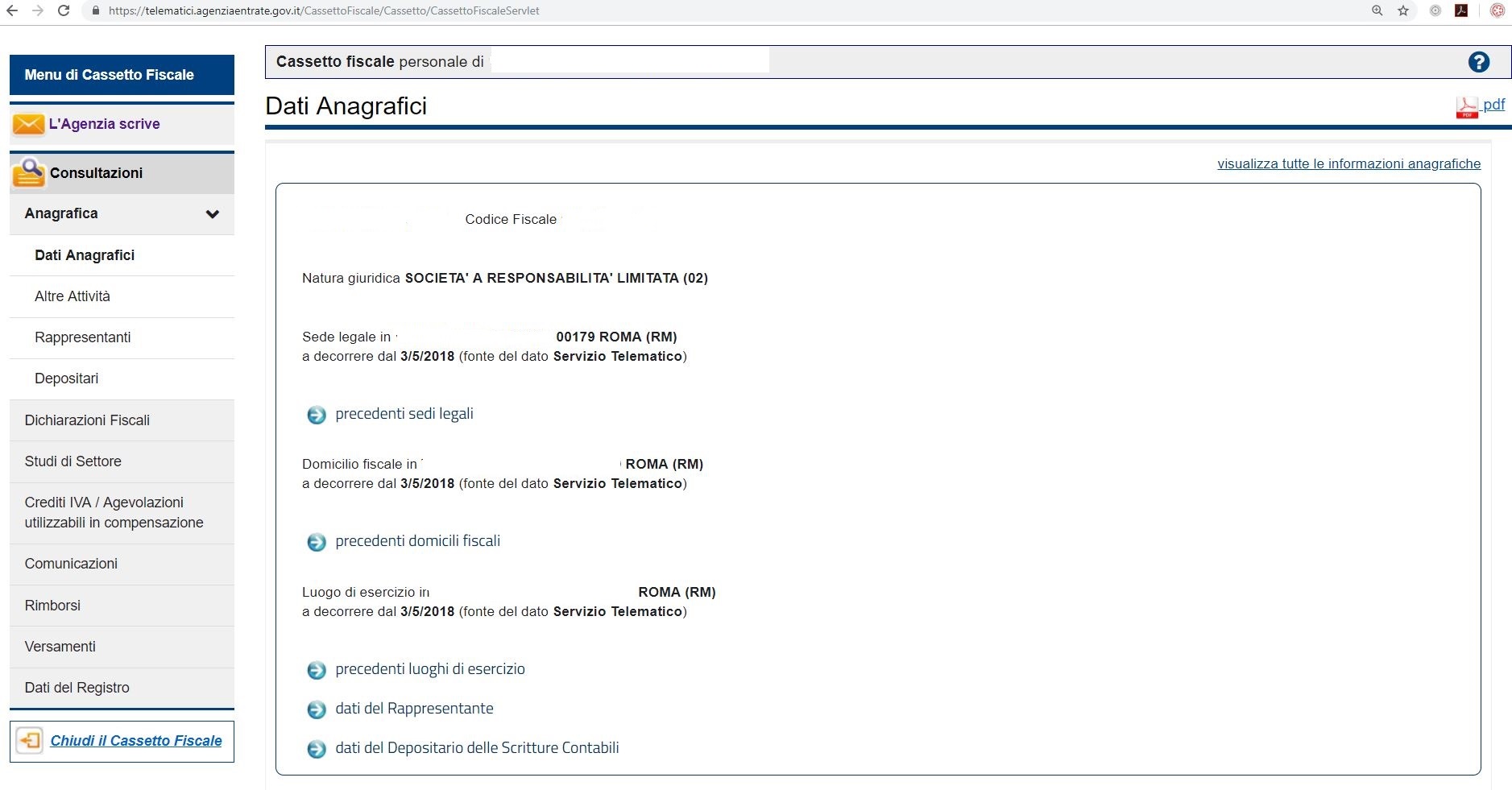Image resolution: width=1512 pixels, height=790 pixels.
Task: Bookmark the page with the star icon
Action: (x=1403, y=10)
